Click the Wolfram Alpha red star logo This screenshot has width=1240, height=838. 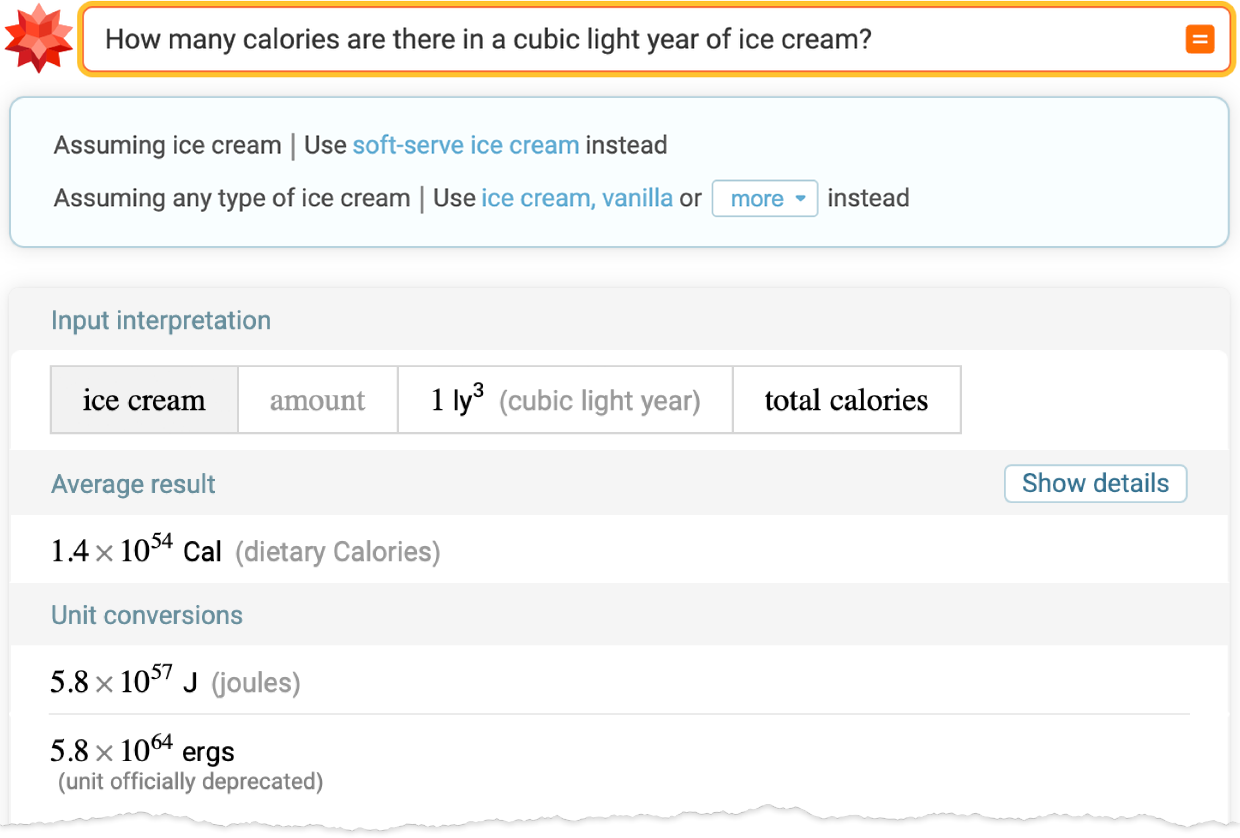[38, 39]
